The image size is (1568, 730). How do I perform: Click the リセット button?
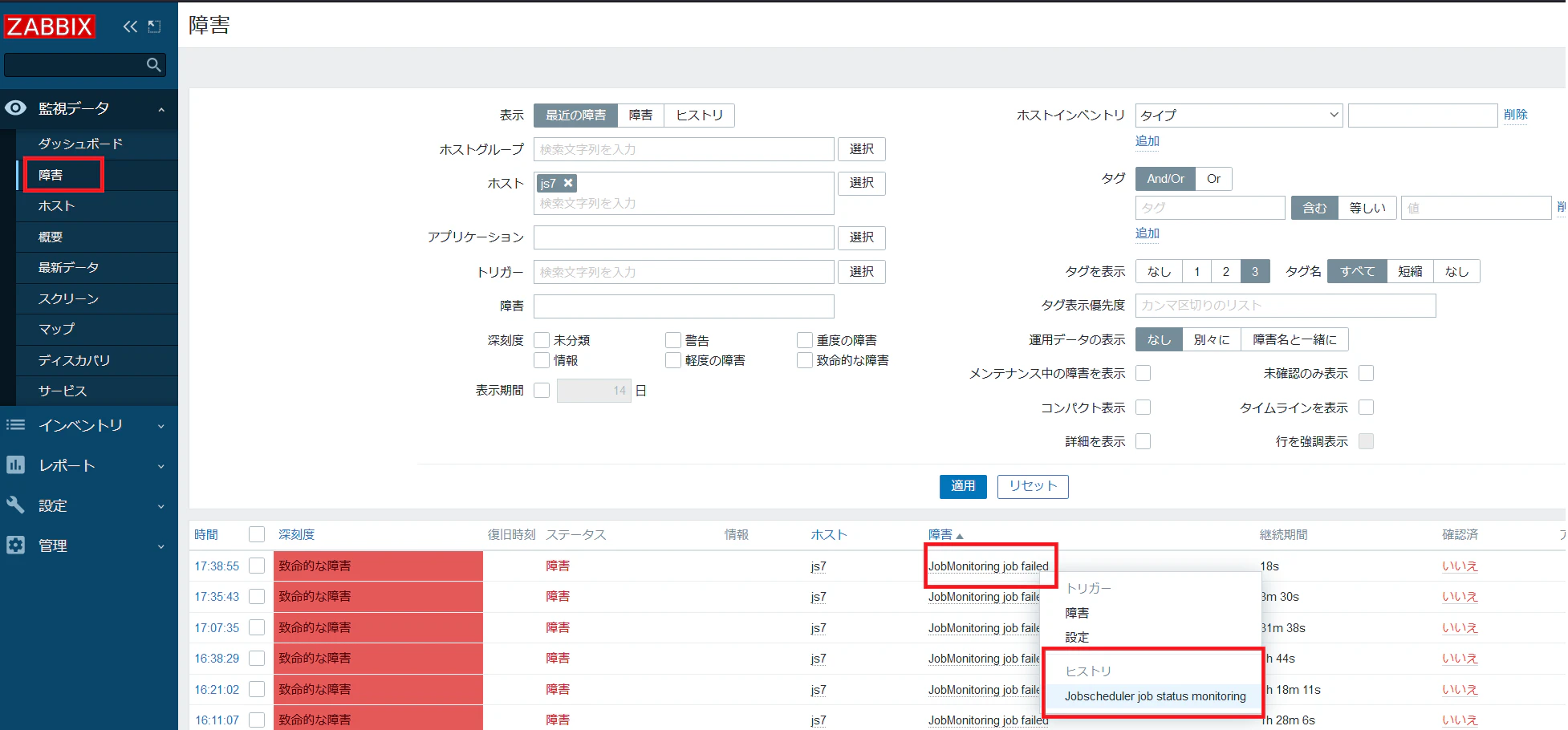pyautogui.click(x=1033, y=486)
